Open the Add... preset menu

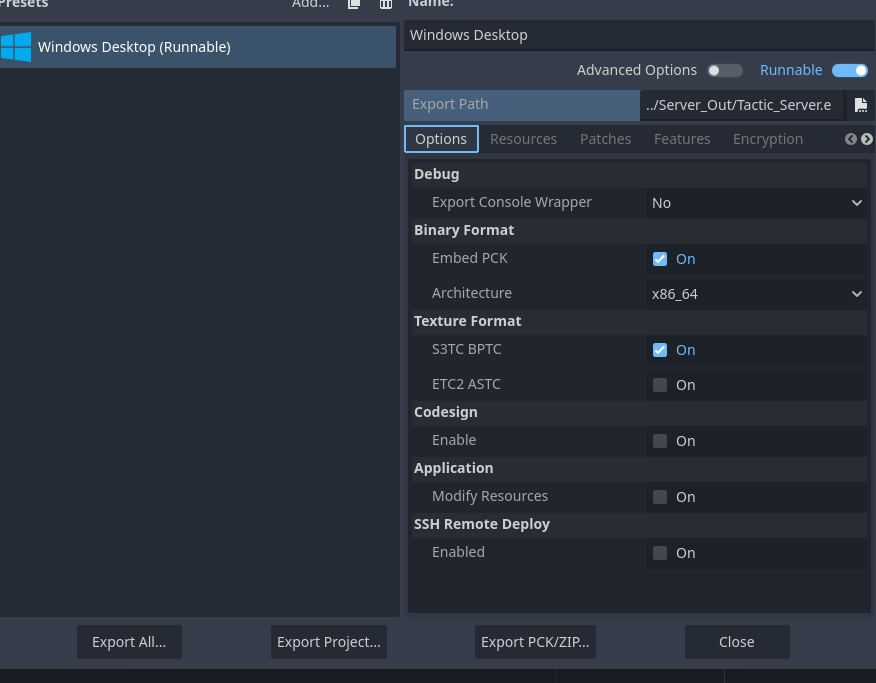coord(310,4)
